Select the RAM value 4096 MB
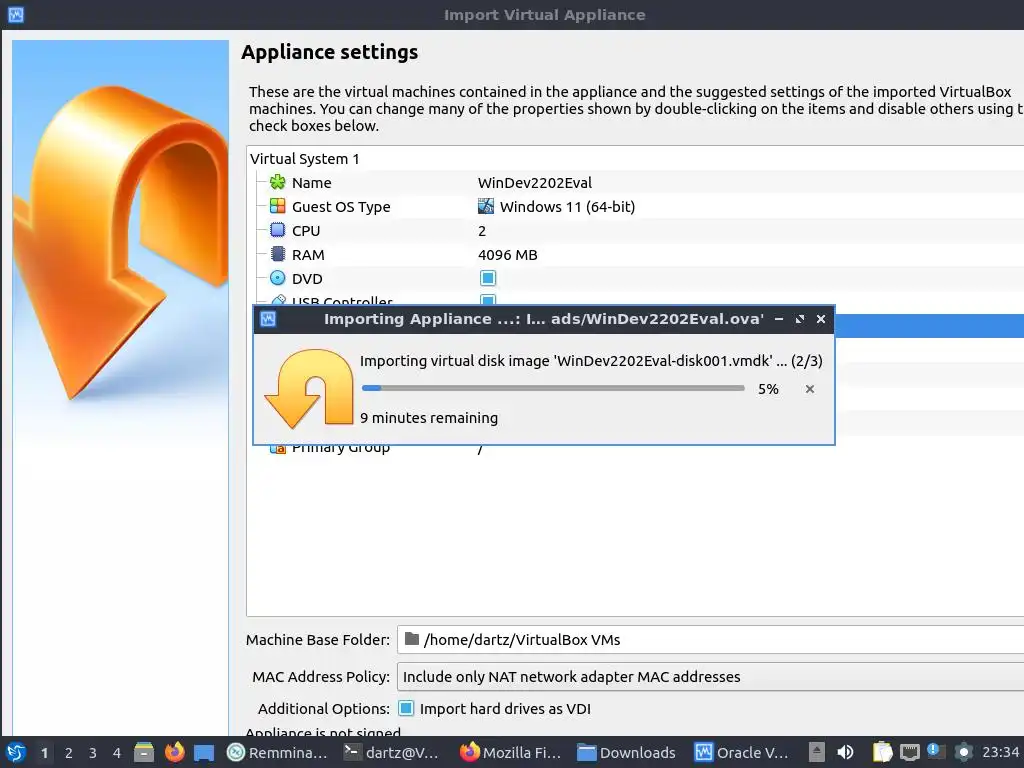The height and width of the screenshot is (768, 1024). [507, 255]
